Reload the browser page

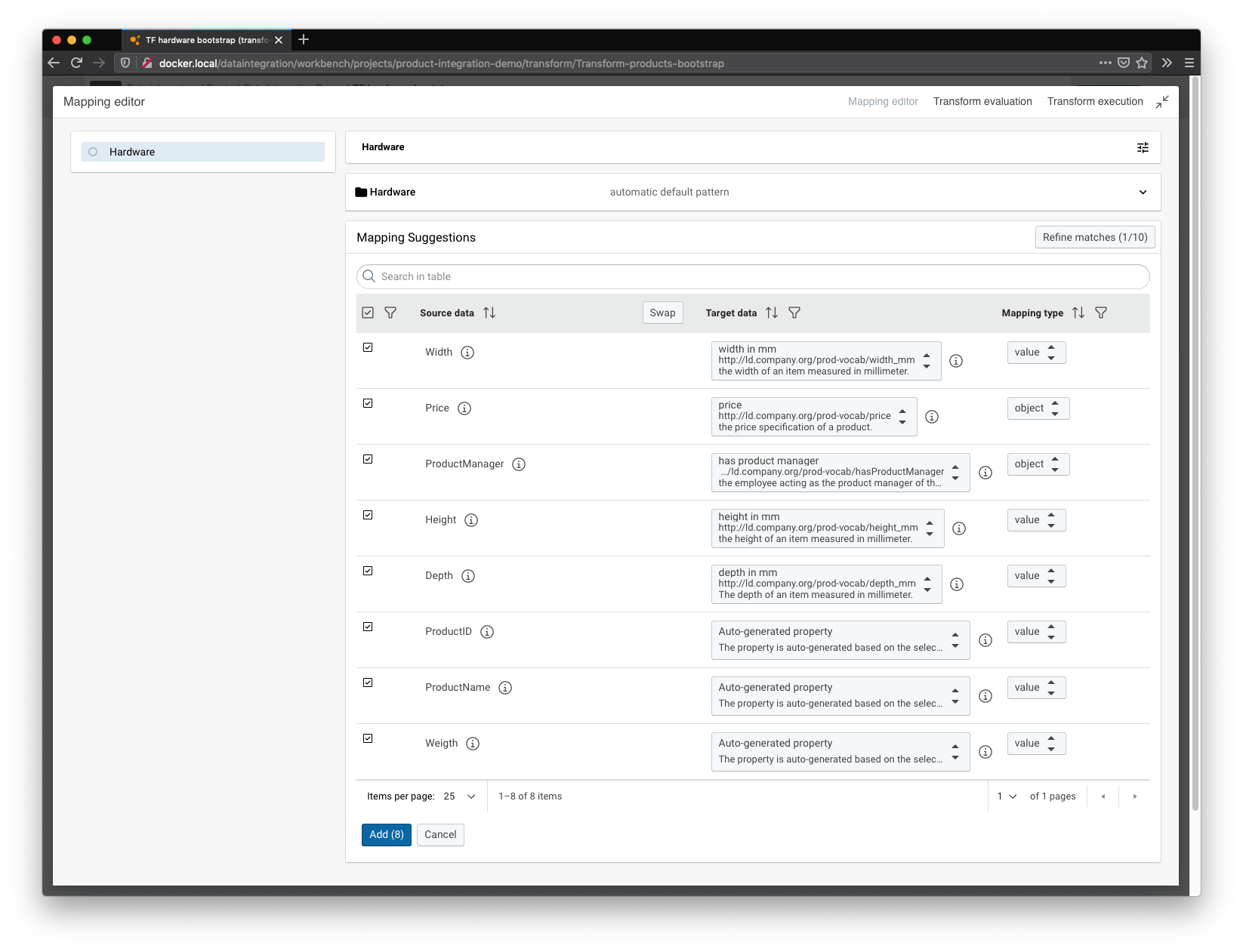coord(76,63)
